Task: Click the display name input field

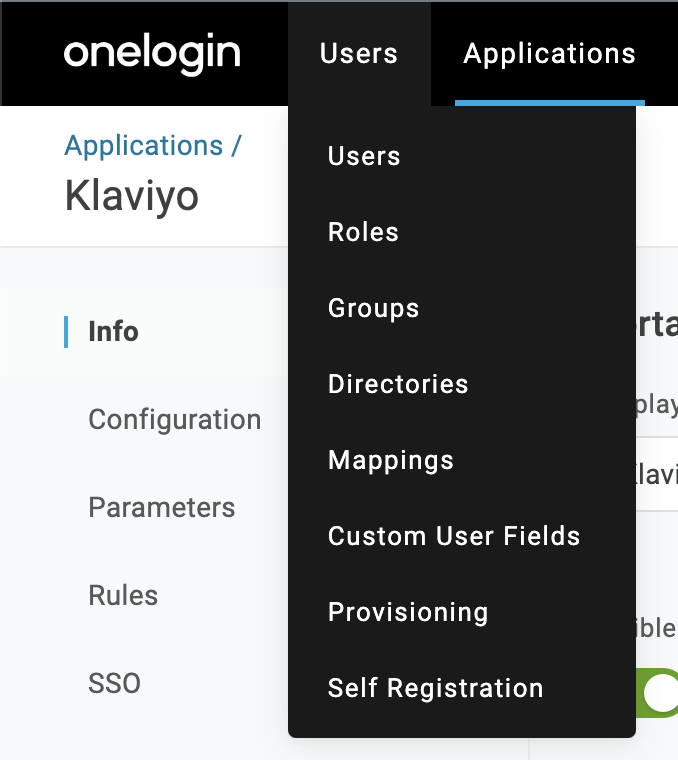Action: coord(657,473)
